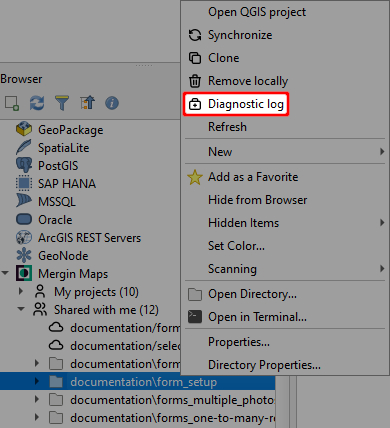The width and height of the screenshot is (390, 428).
Task: Expand the documentation\form_setup folder
Action: (37, 381)
